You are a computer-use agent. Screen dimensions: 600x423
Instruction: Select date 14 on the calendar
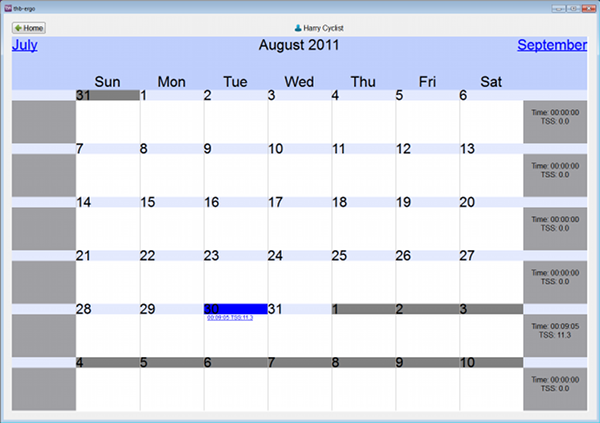tap(108, 202)
